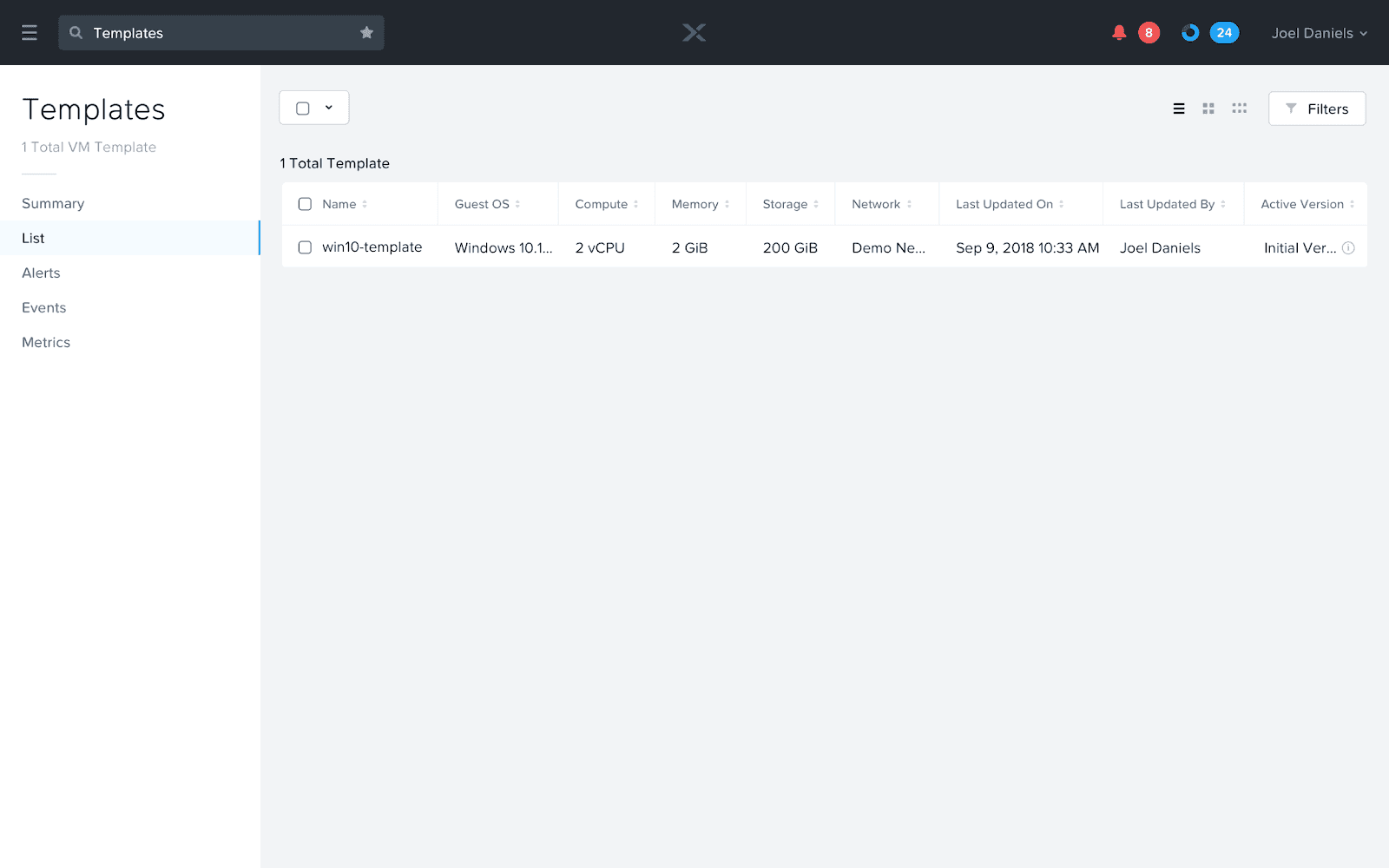Screen dimensions: 1389x868
Task: Open the hamburger navigation menu
Action: [x=30, y=33]
